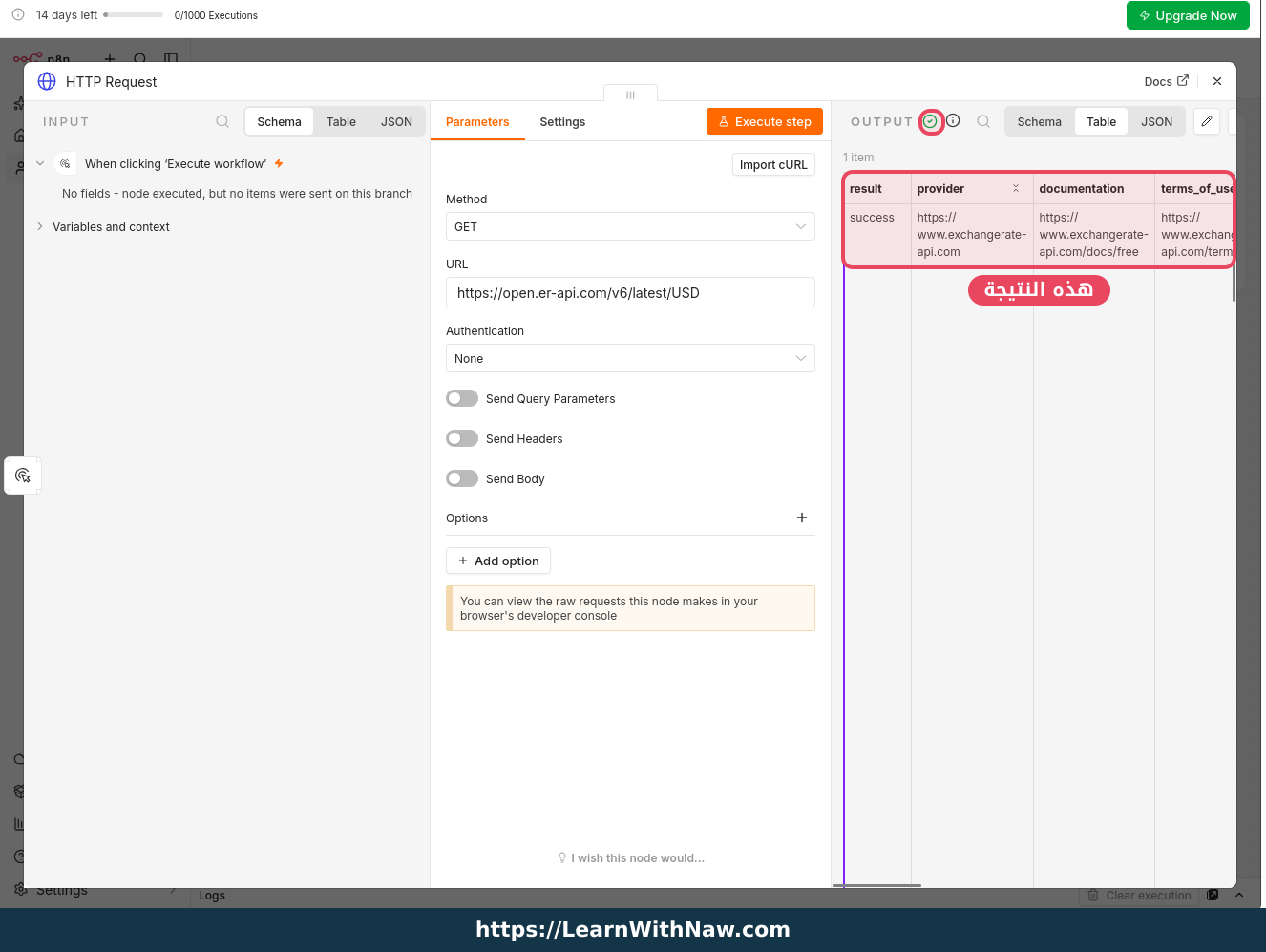
Task: Click the URL input field
Action: point(630,292)
